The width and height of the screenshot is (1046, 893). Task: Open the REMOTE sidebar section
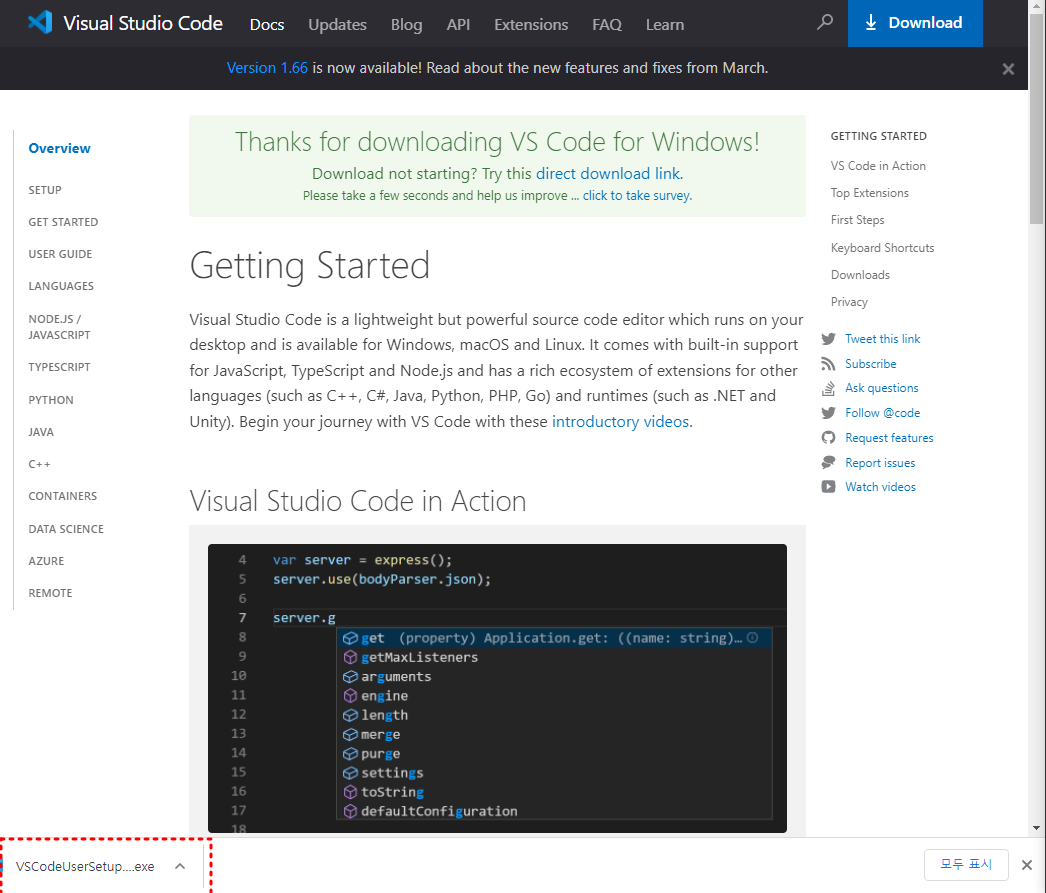(x=50, y=593)
